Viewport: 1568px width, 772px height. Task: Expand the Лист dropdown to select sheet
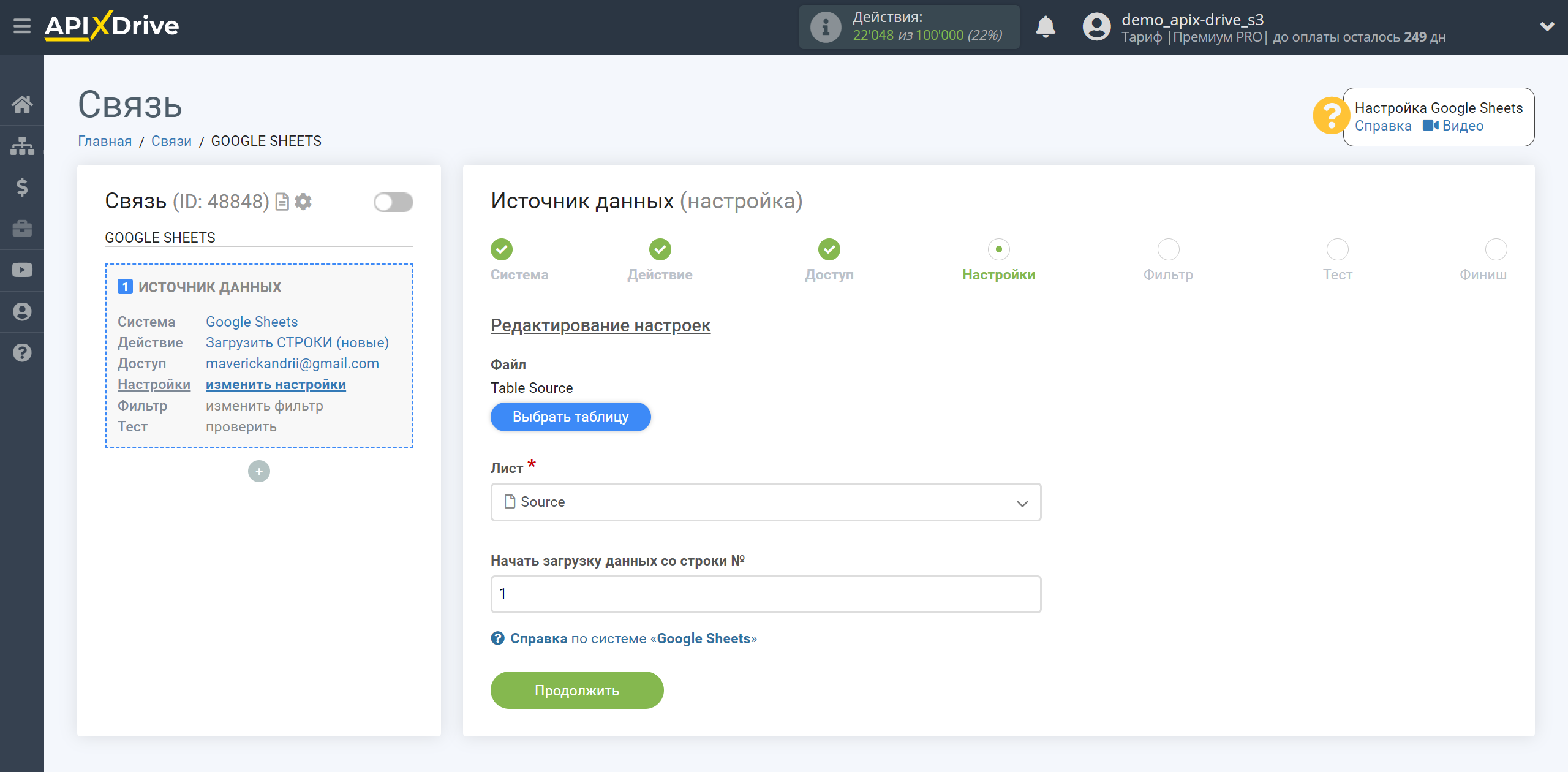765,502
